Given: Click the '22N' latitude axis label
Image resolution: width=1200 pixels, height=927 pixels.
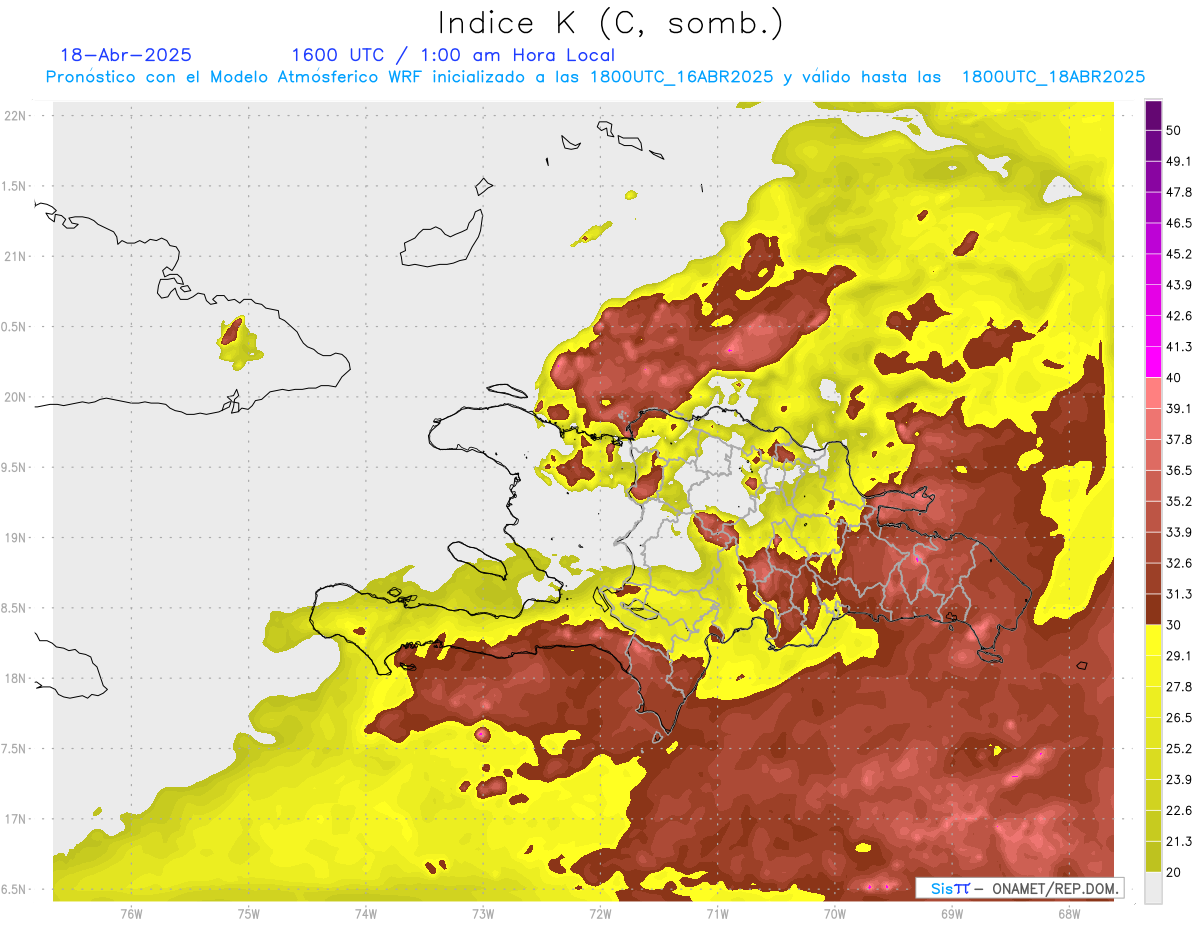Looking at the screenshot, I should pyautogui.click(x=17, y=116).
